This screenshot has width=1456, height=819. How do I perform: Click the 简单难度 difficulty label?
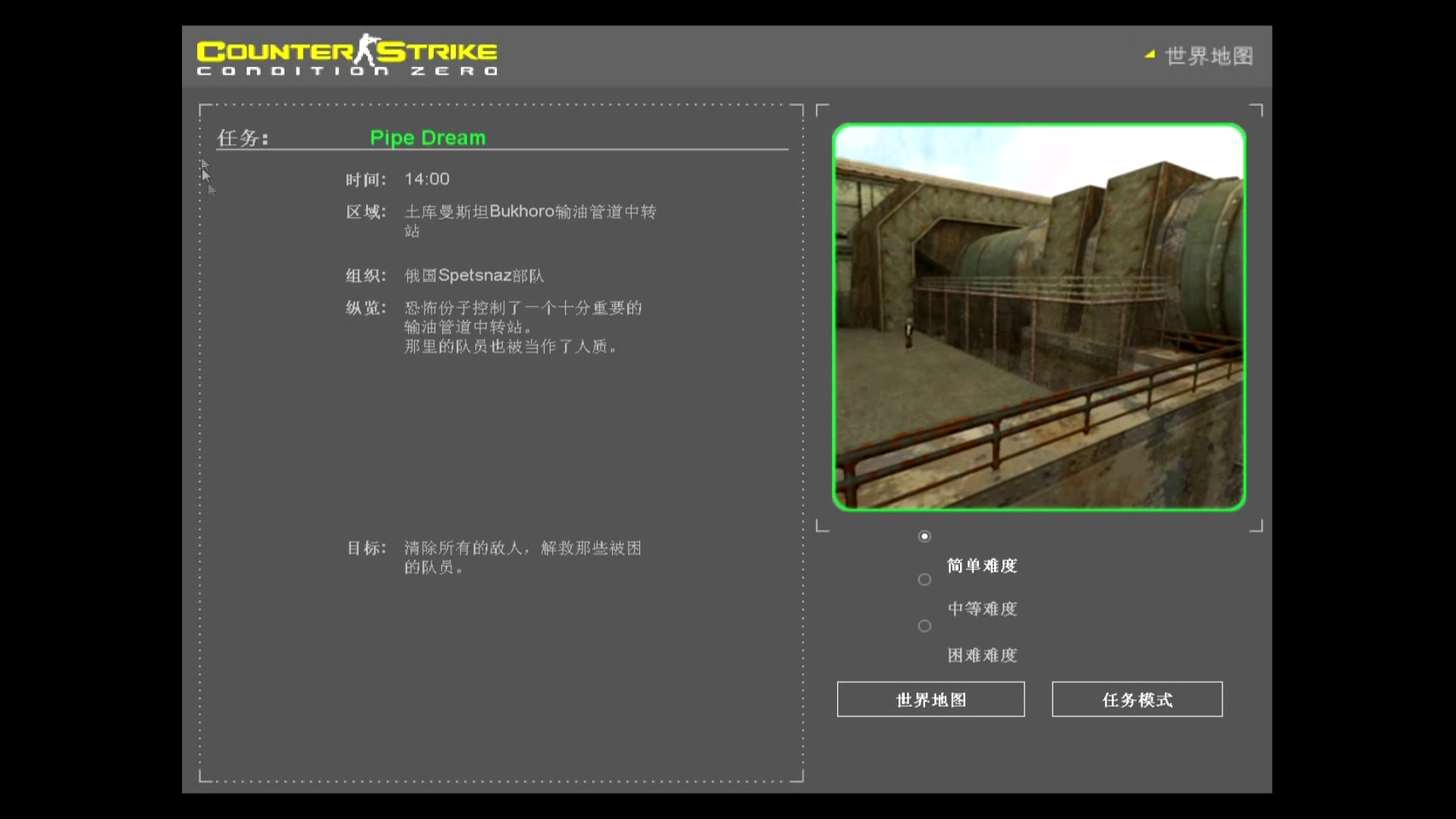click(x=981, y=566)
